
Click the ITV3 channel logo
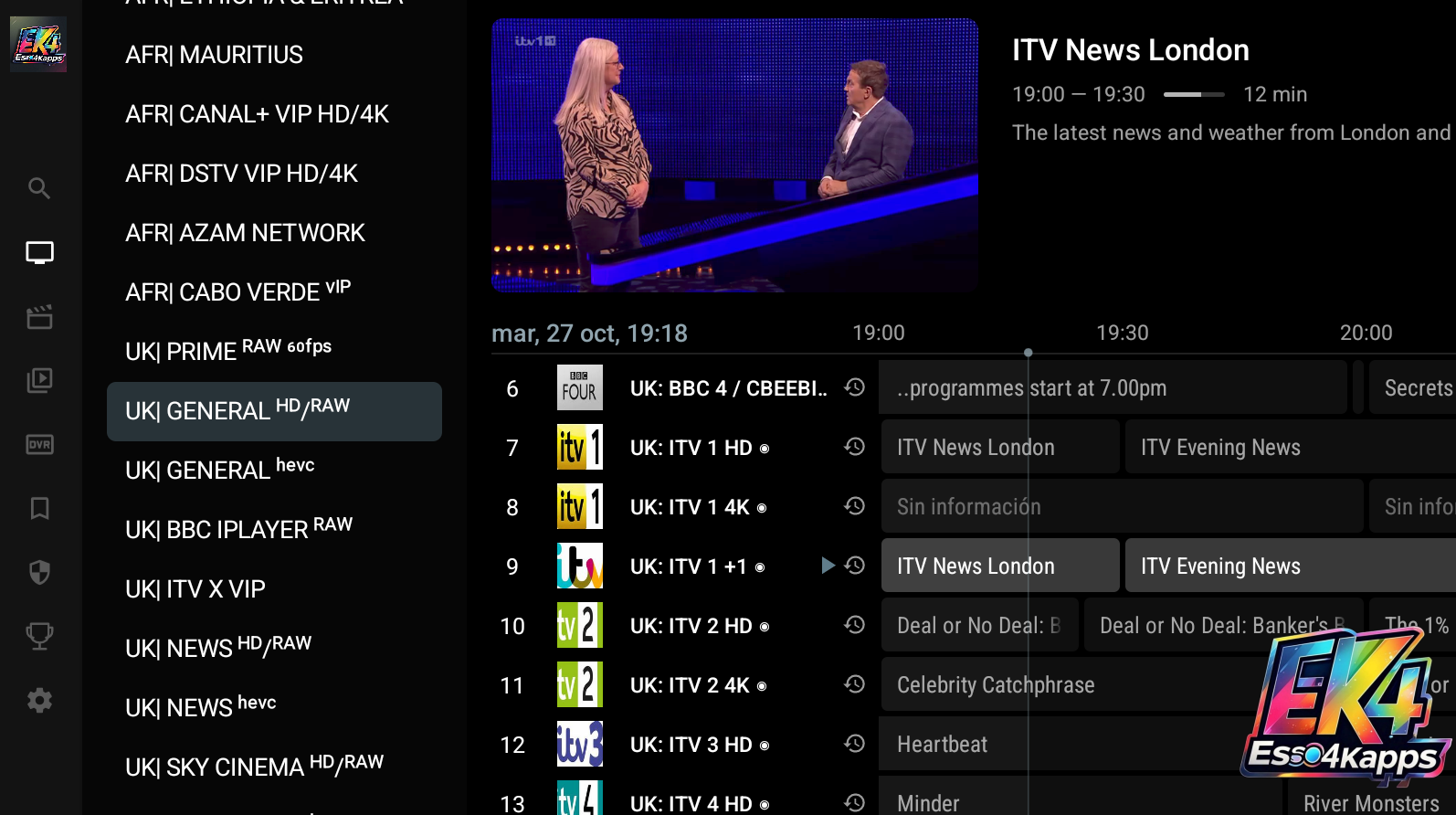point(580,744)
